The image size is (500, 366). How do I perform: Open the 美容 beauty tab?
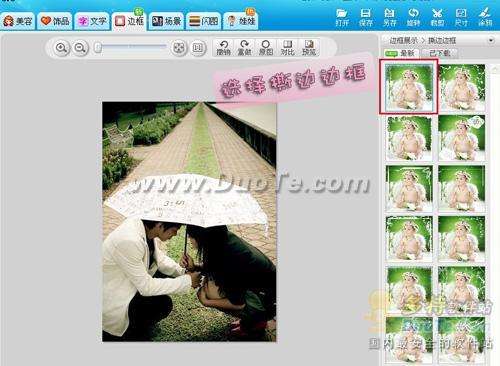pyautogui.click(x=18, y=21)
